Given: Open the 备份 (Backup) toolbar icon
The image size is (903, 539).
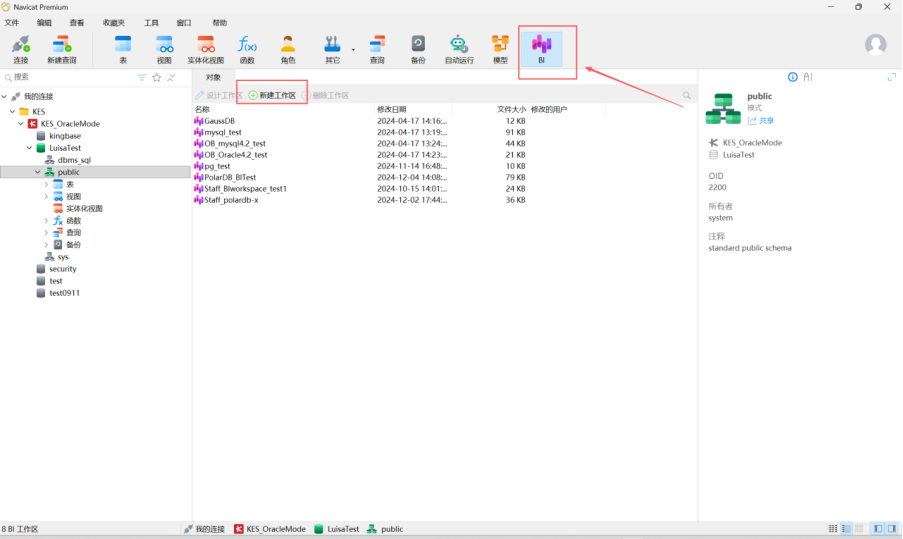Looking at the screenshot, I should (418, 48).
